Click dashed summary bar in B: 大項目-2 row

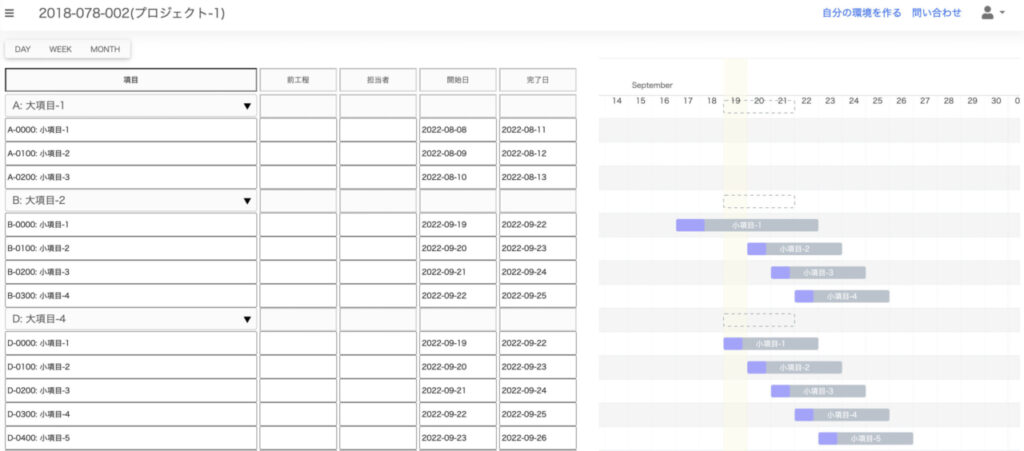pos(759,201)
